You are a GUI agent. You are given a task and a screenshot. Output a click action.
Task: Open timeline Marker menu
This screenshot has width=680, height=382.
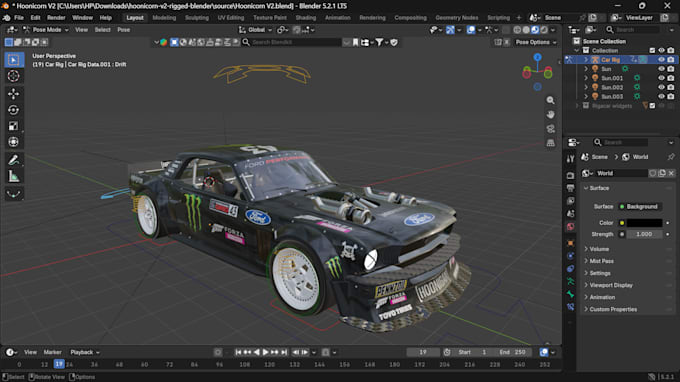tap(52, 352)
